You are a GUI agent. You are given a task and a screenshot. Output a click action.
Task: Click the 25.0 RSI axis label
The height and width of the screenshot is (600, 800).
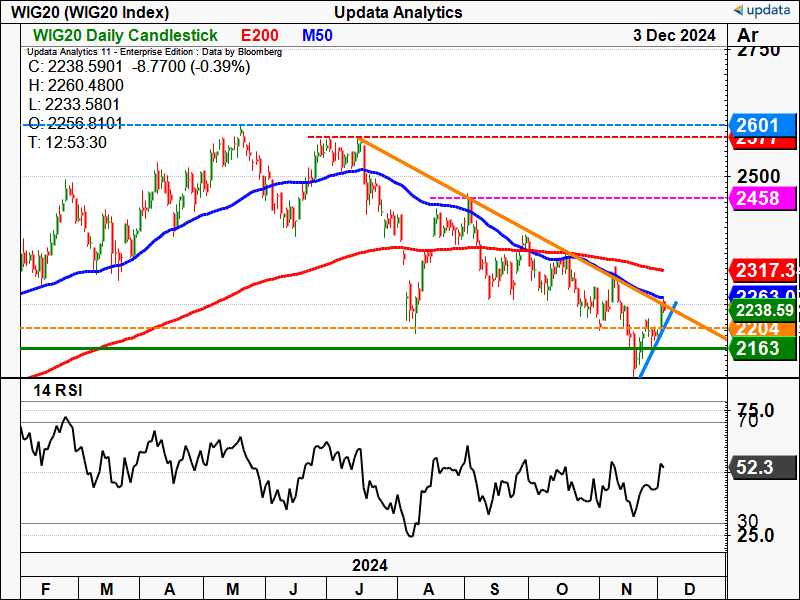tap(756, 536)
